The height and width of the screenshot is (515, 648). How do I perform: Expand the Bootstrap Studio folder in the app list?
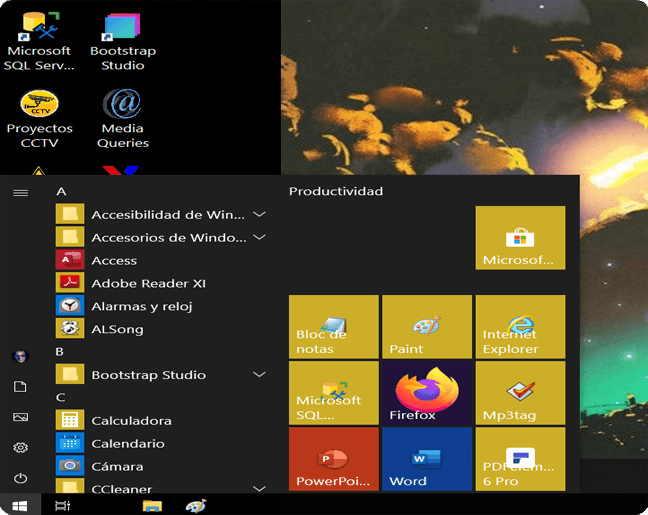coord(259,375)
